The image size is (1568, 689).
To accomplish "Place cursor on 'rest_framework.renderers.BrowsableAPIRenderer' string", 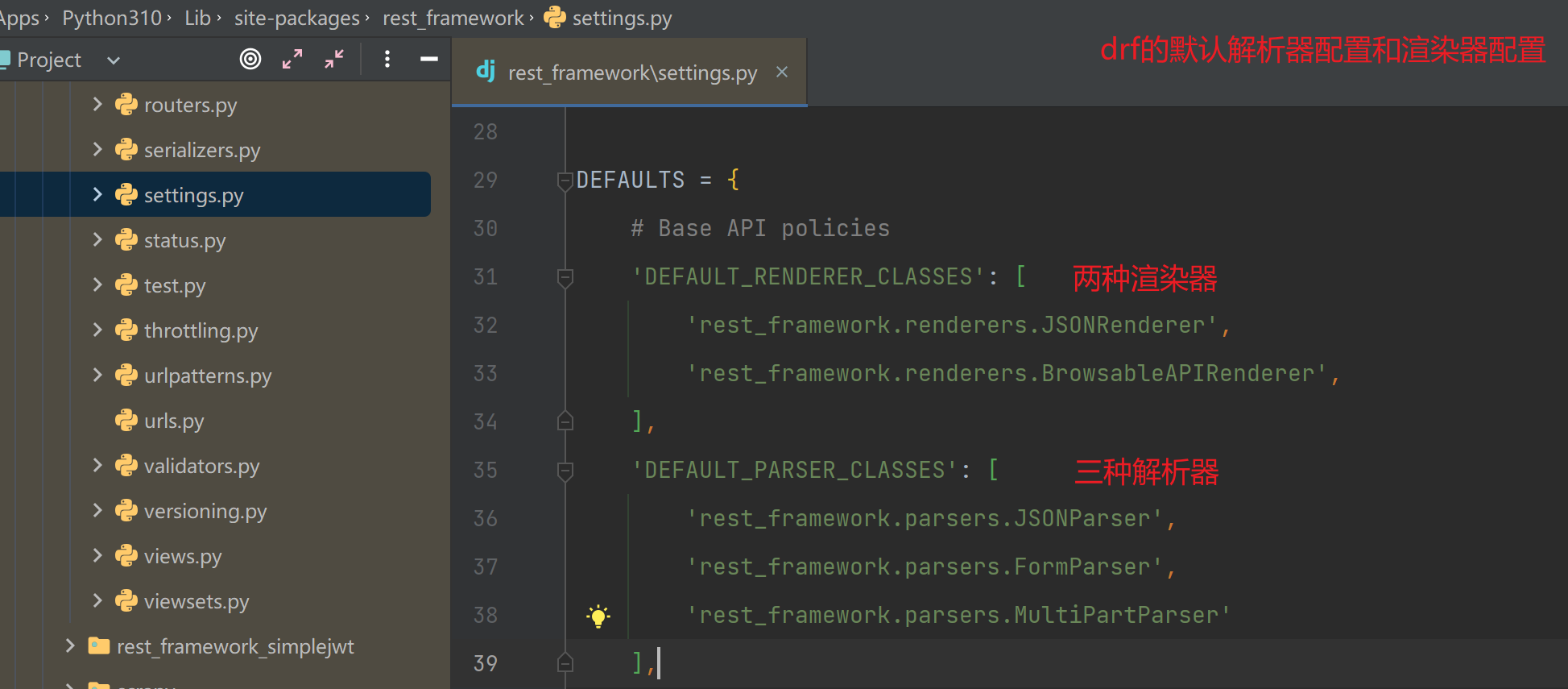I will point(1007,374).
